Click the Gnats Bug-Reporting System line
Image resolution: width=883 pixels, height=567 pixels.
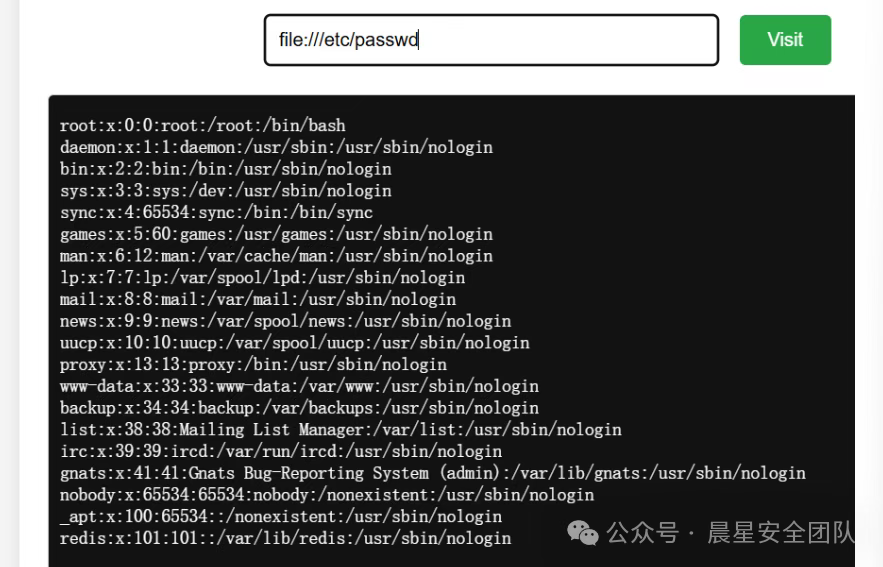(432, 473)
